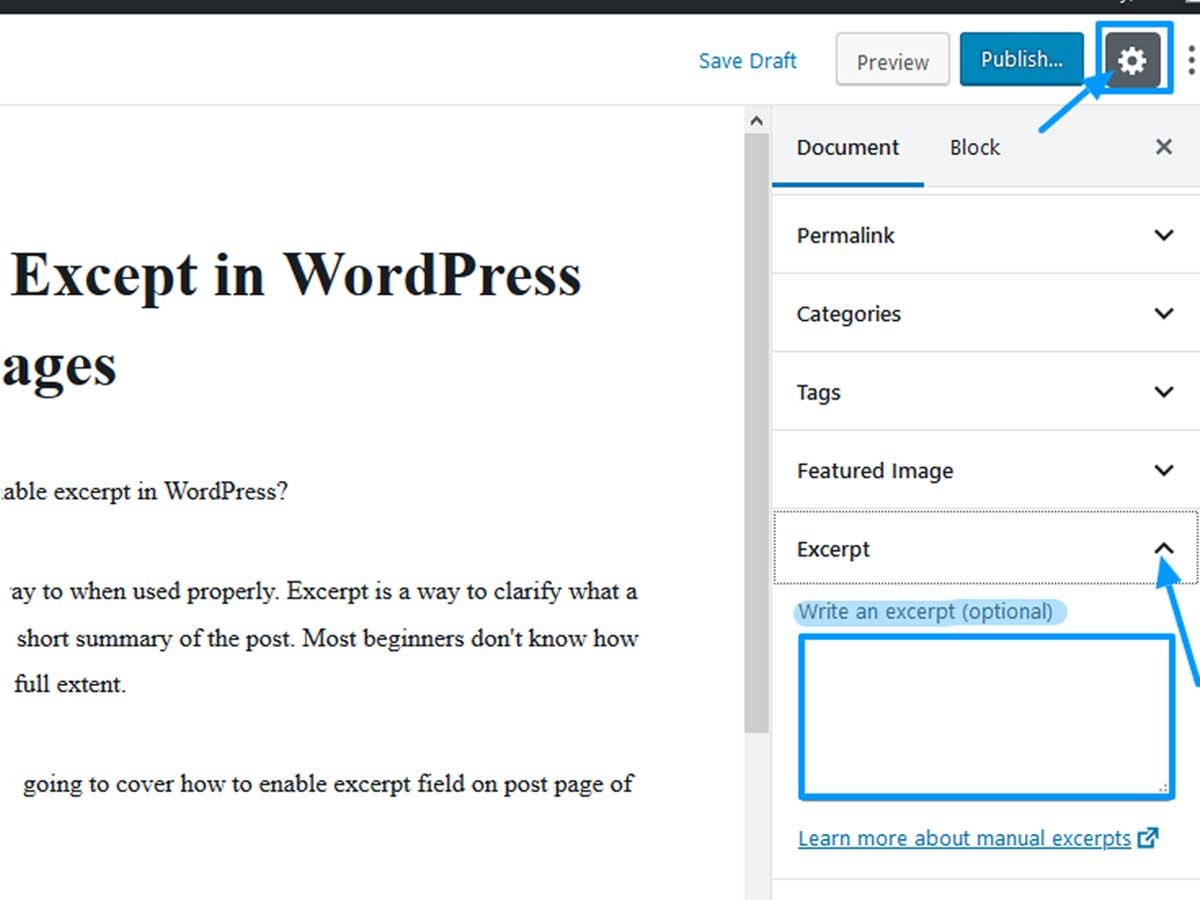This screenshot has width=1200, height=900.
Task: Expand the Tags section
Action: 985,392
